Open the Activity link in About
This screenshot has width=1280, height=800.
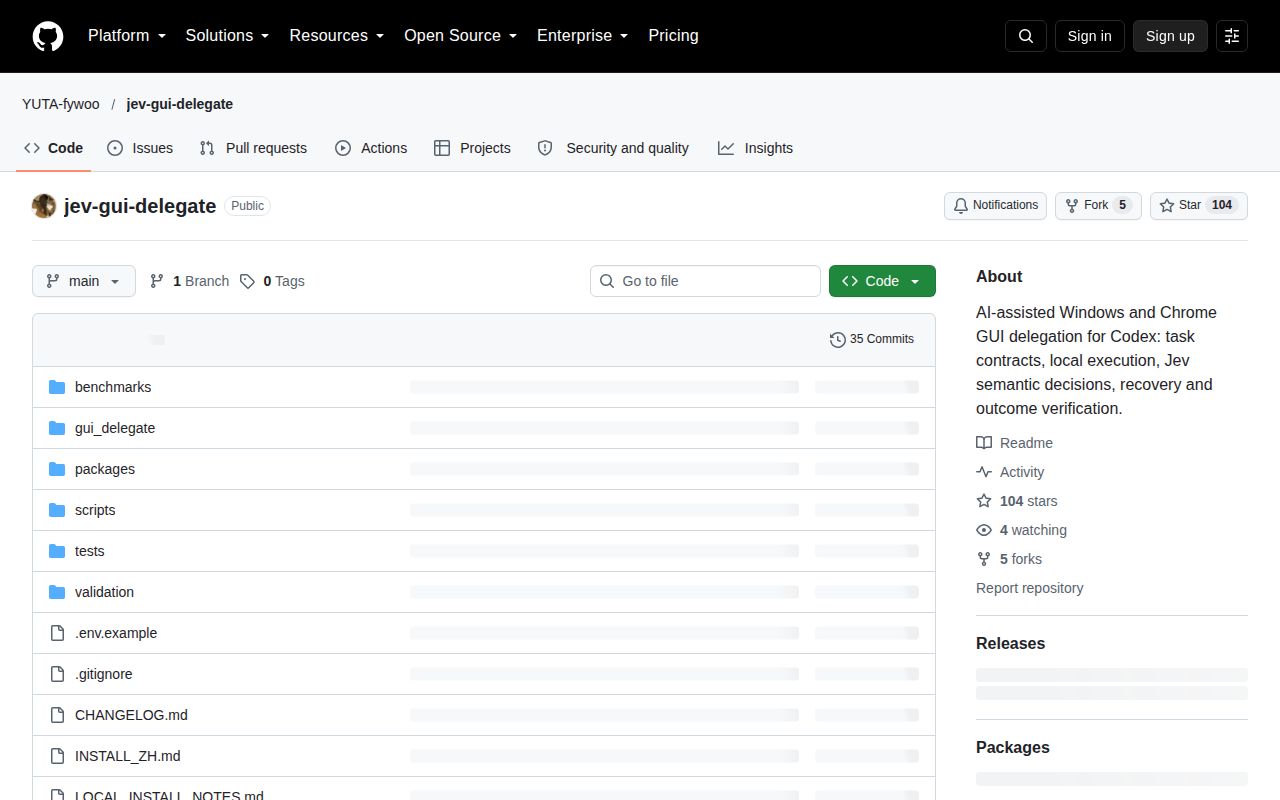tap(1010, 472)
